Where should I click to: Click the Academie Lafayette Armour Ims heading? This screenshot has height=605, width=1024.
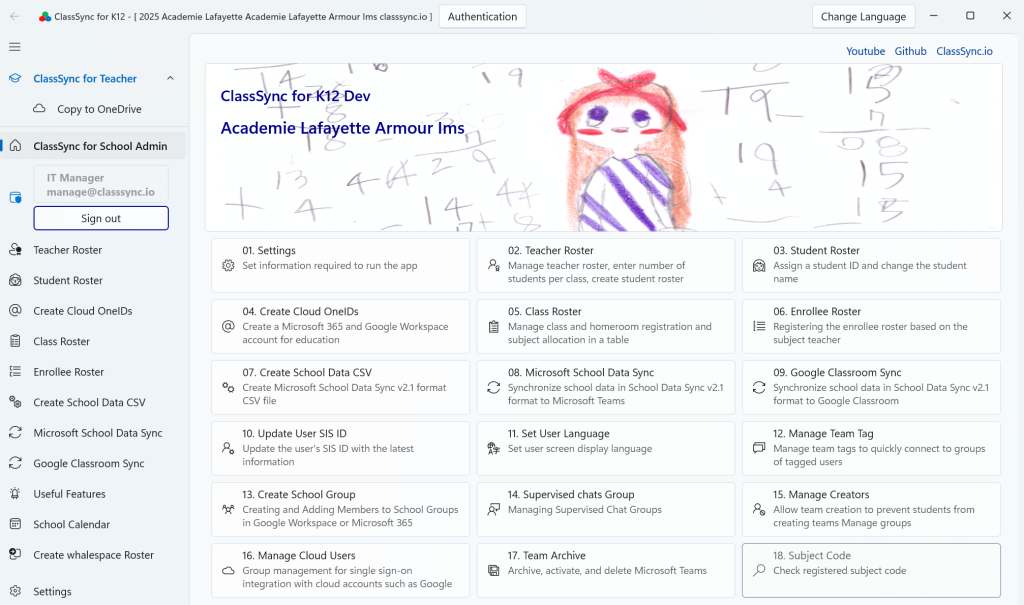pos(342,128)
